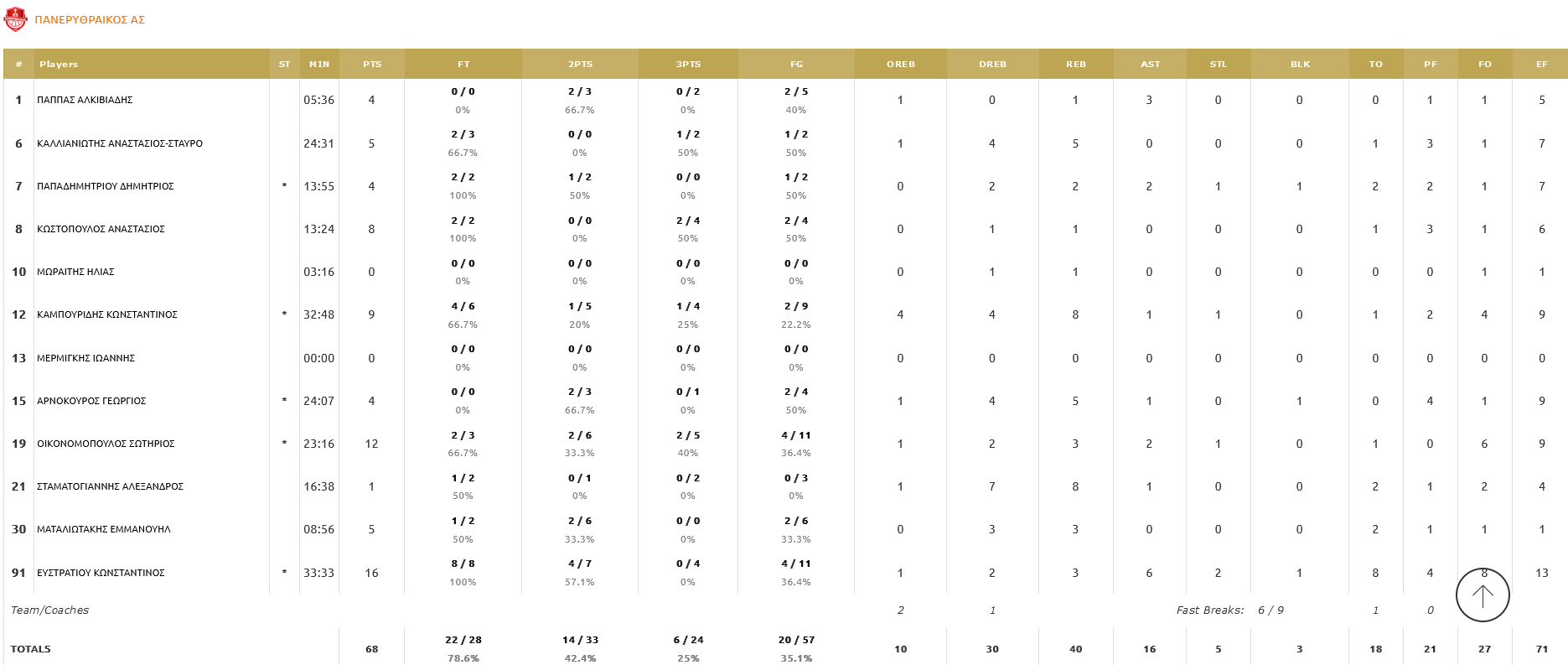
Task: Click the starter asterisk beside ΑΡΝΟΚΟΥΡΟΣ ΓΕΩΡΓΙΟΣ
Action: pos(285,401)
